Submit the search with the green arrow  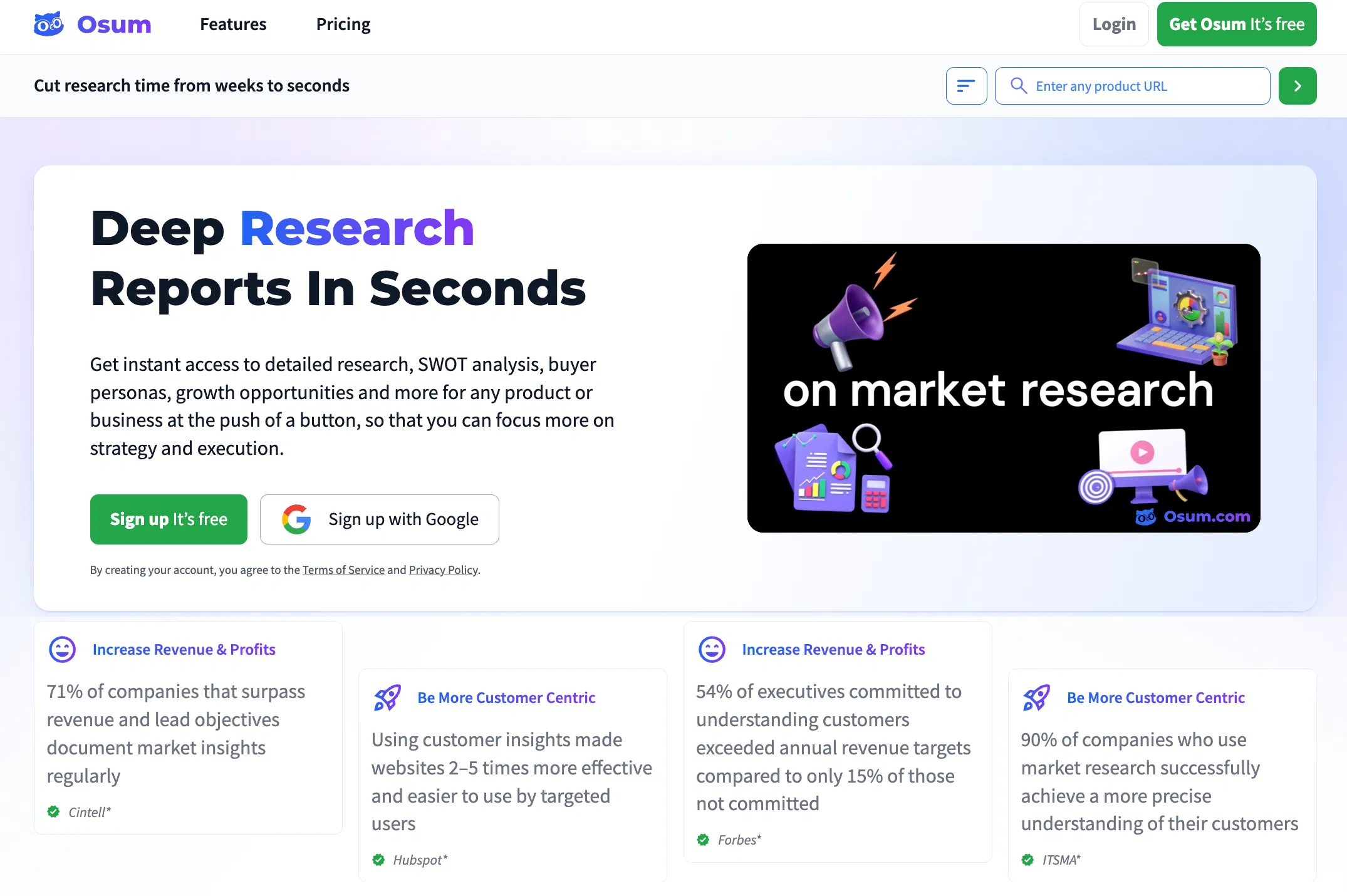[1297, 86]
